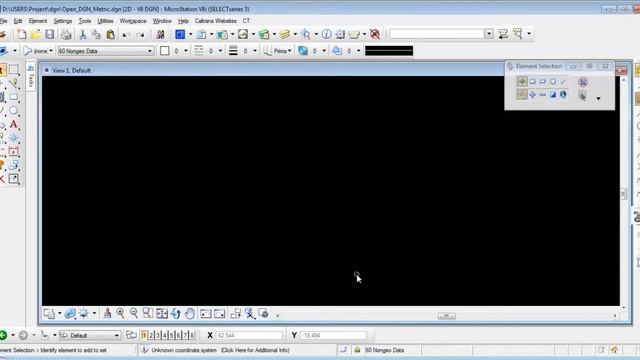Click the 'Unknown coordinate system' status message
This screenshot has width=640, height=360.
[x=220, y=350]
